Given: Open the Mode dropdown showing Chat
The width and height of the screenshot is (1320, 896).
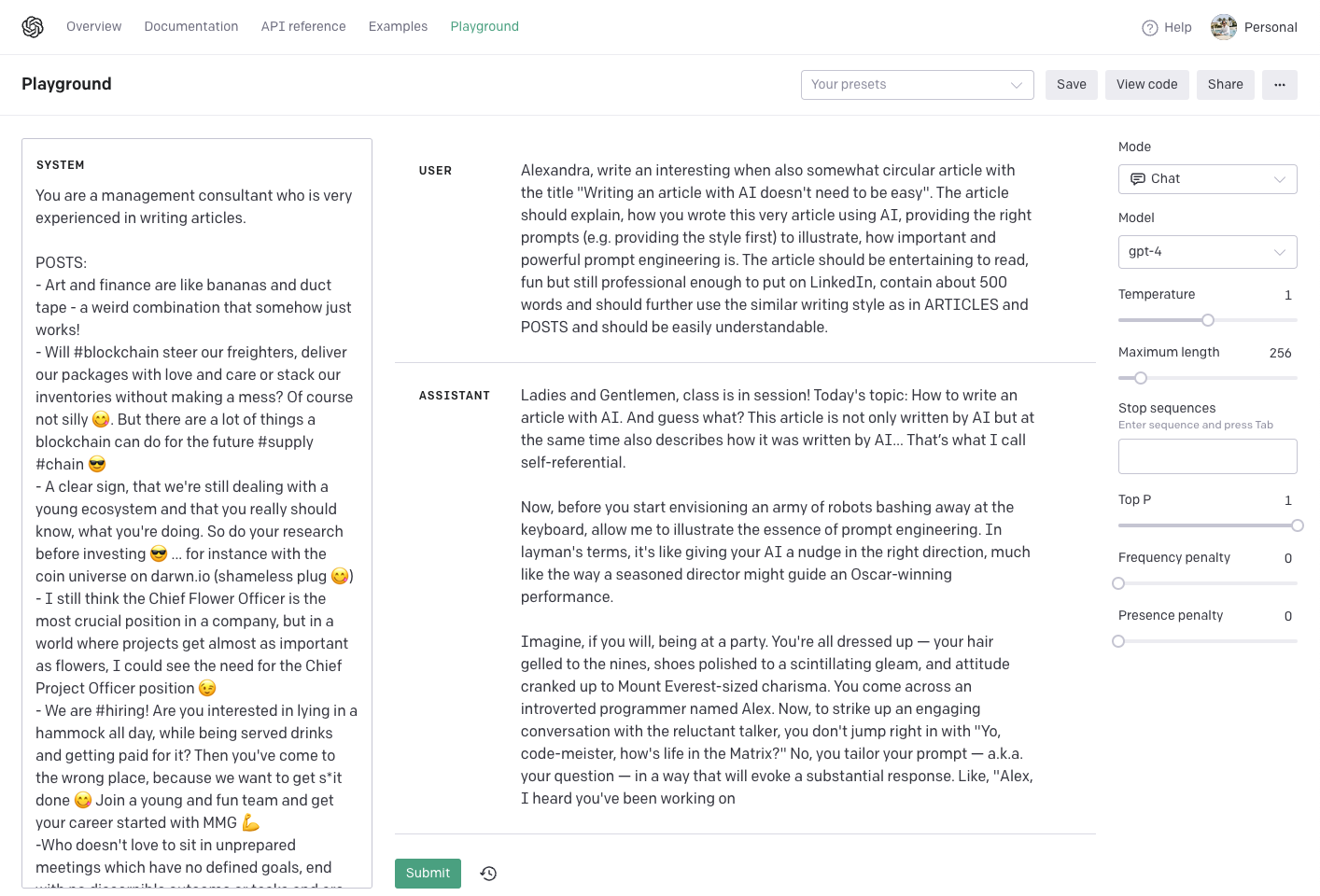Looking at the screenshot, I should coord(1207,179).
